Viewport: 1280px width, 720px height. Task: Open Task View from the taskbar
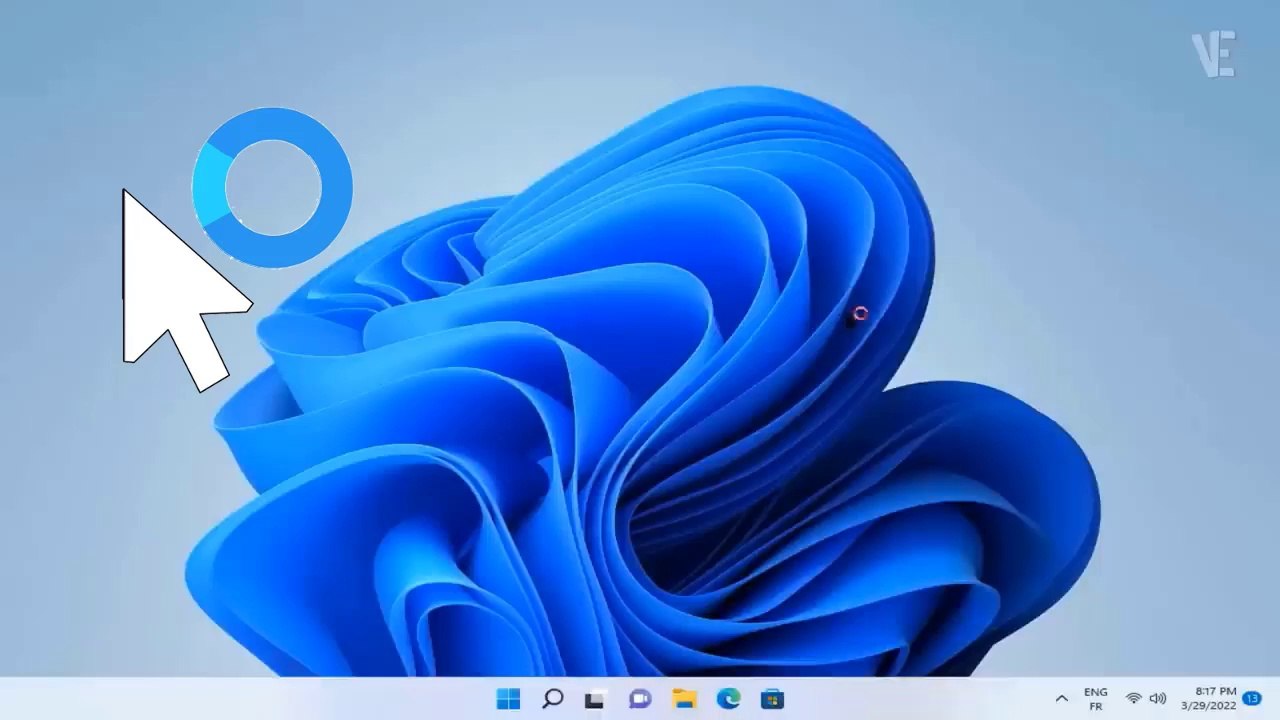point(595,698)
